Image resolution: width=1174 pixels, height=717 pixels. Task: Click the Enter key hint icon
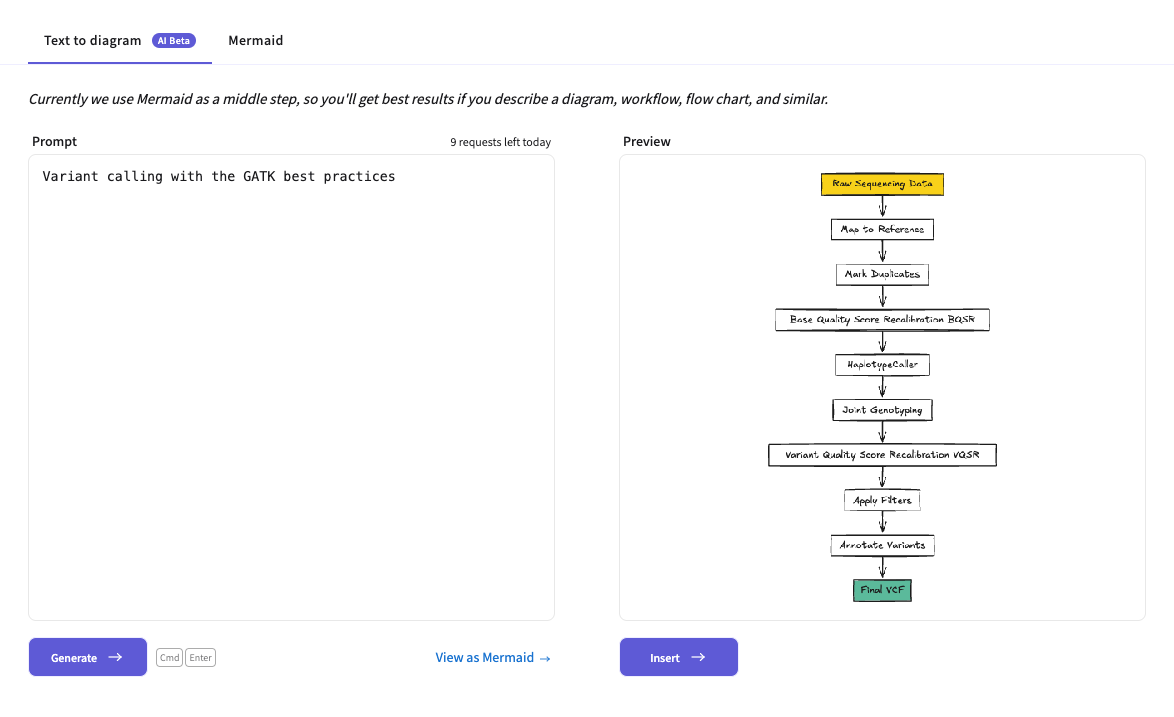click(201, 657)
